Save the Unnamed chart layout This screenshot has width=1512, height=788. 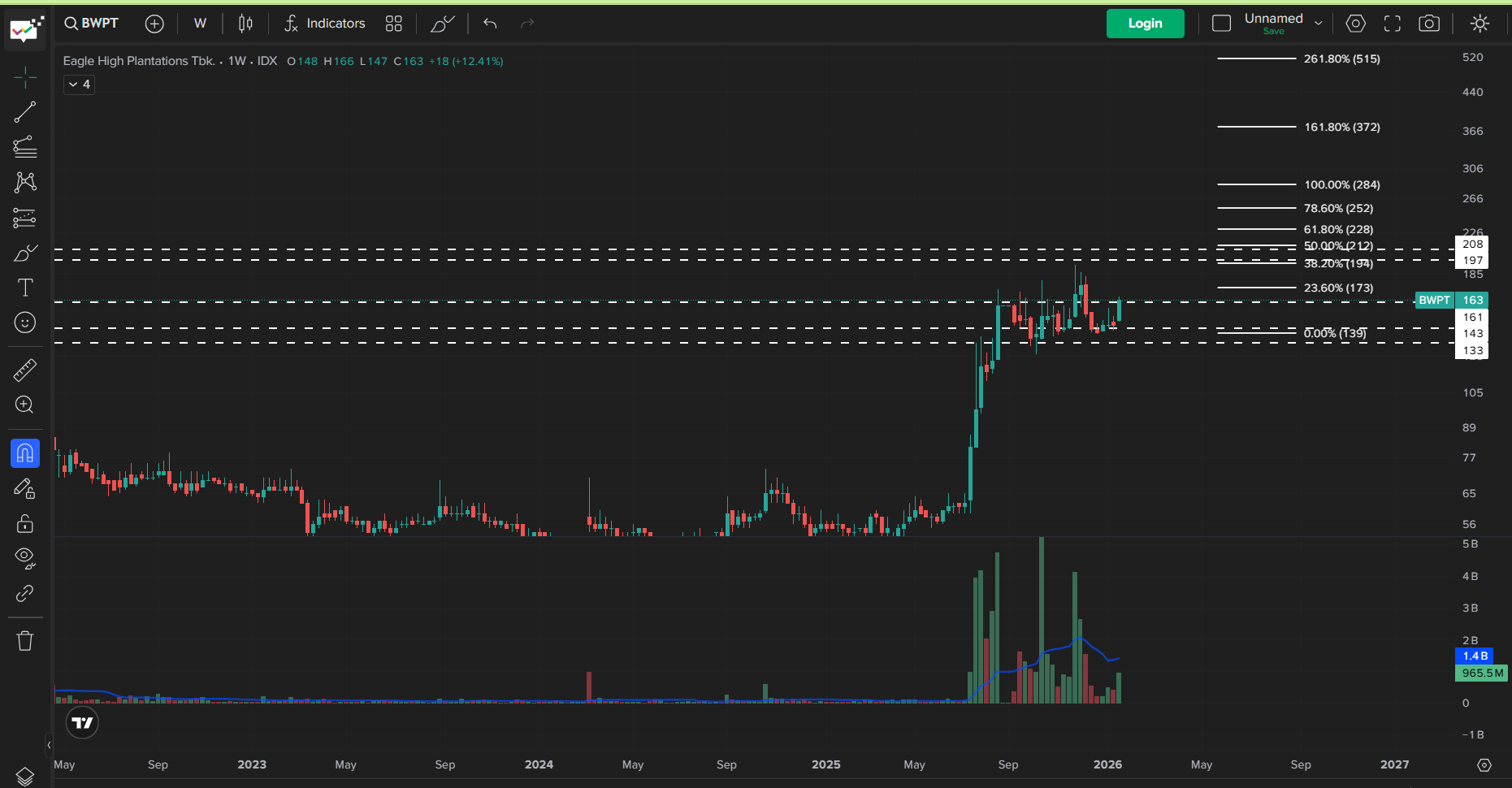click(1273, 32)
